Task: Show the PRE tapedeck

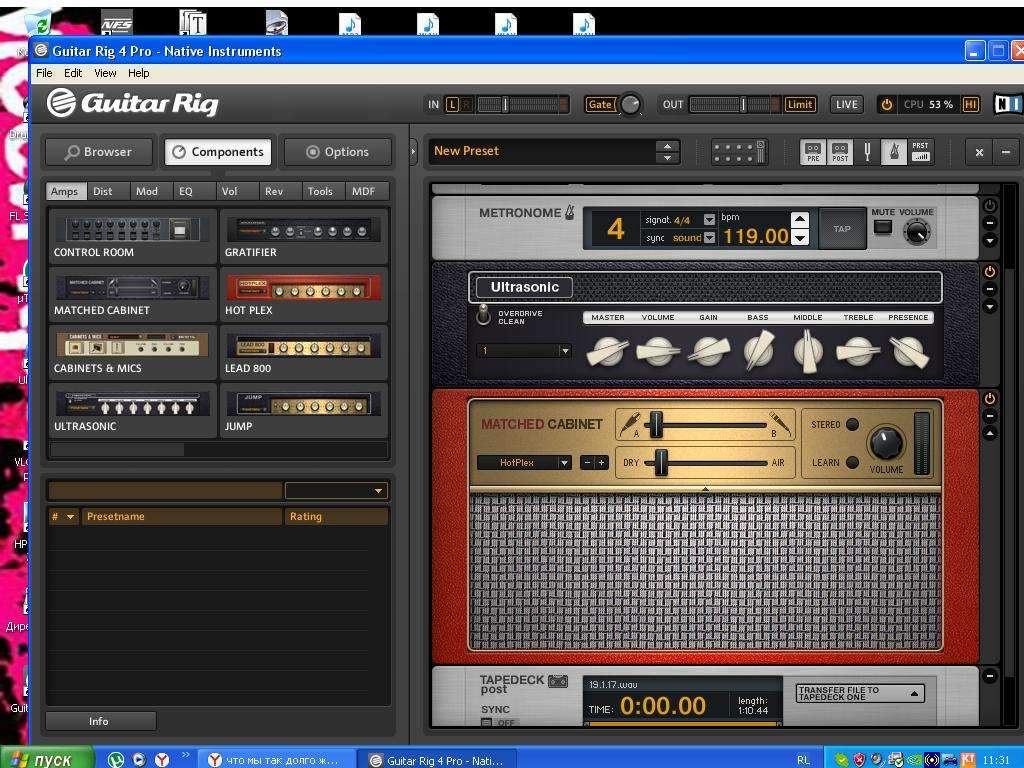Action: 813,152
